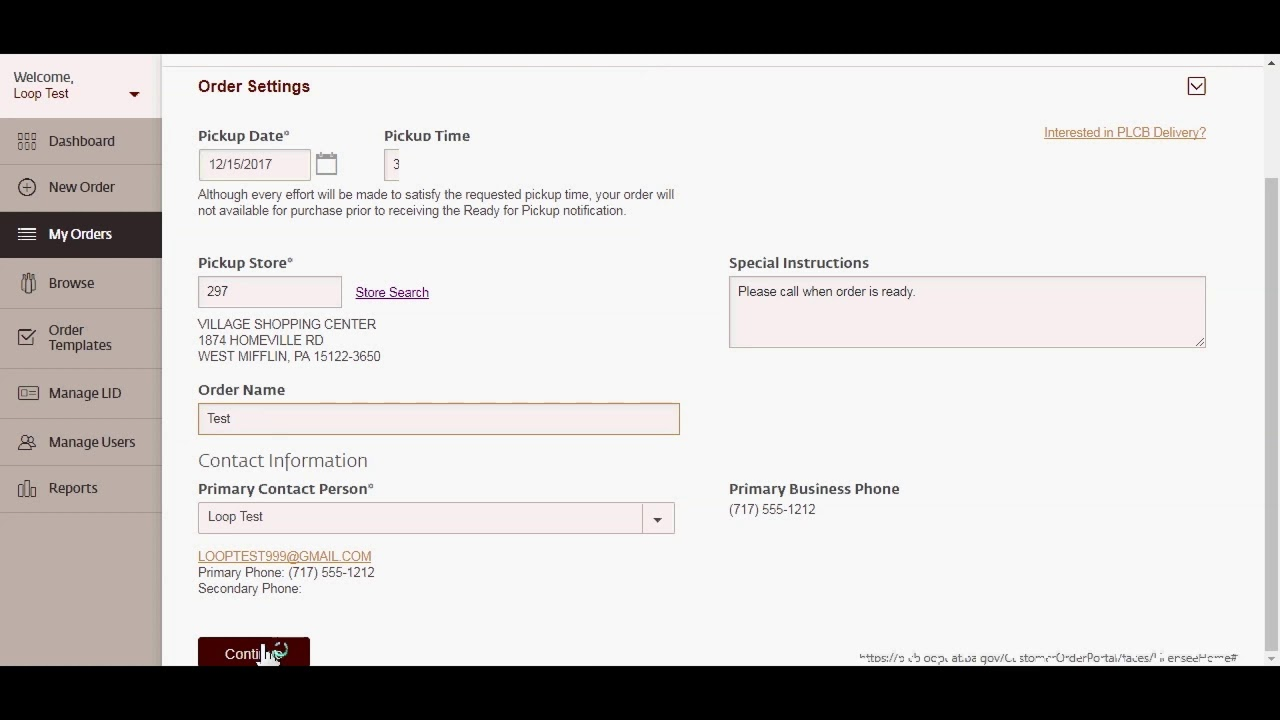1280x720 pixels.
Task: Expand the Welcome Loop Test account menu
Action: click(x=134, y=95)
